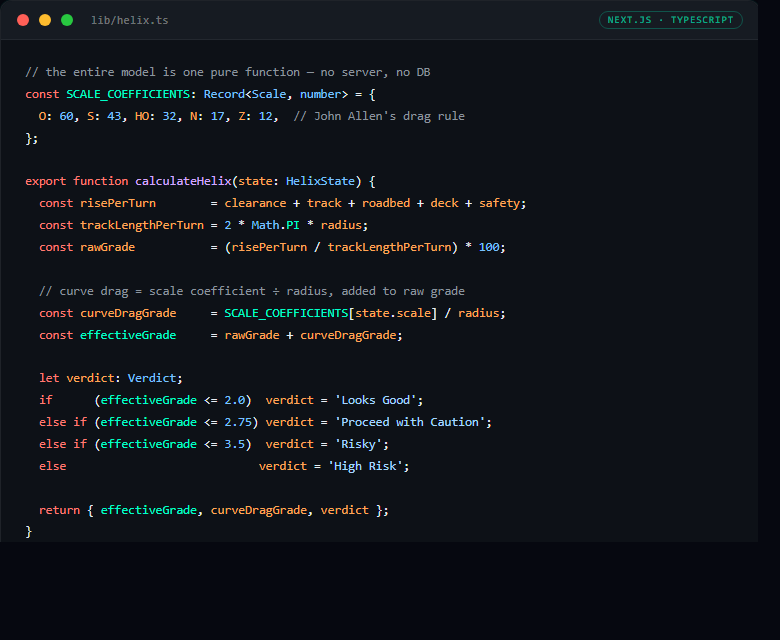Click the 2.75 threshold value
This screenshot has height=640, width=780.
(x=238, y=422)
